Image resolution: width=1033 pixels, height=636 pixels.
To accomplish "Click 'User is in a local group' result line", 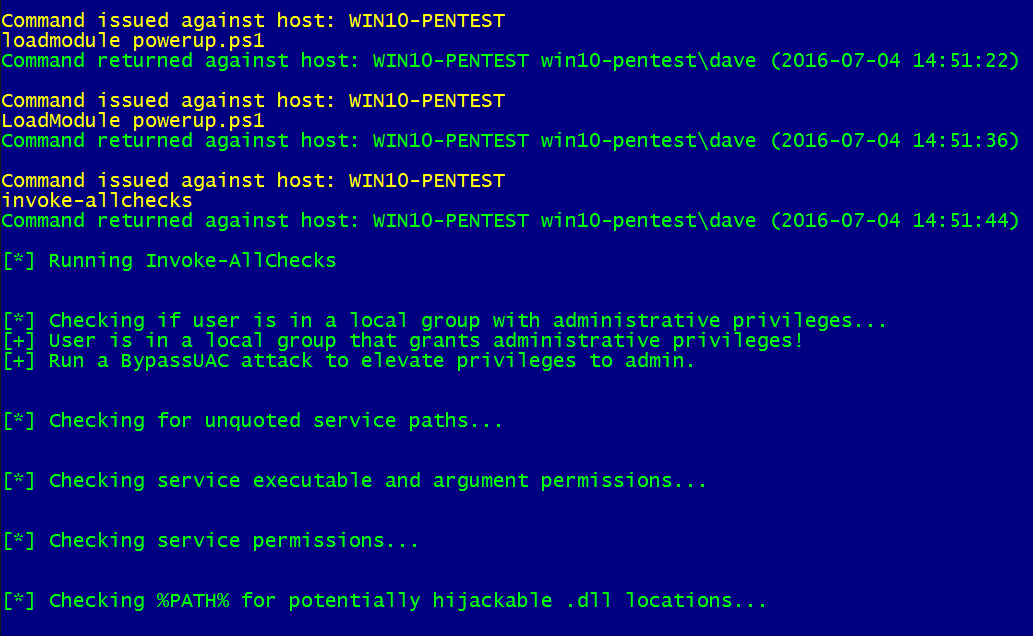I will (x=403, y=341).
